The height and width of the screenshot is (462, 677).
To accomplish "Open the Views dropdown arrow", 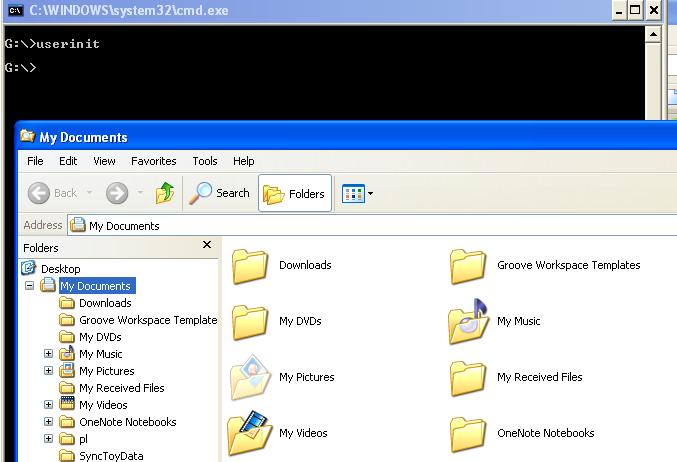I will click(x=370, y=193).
